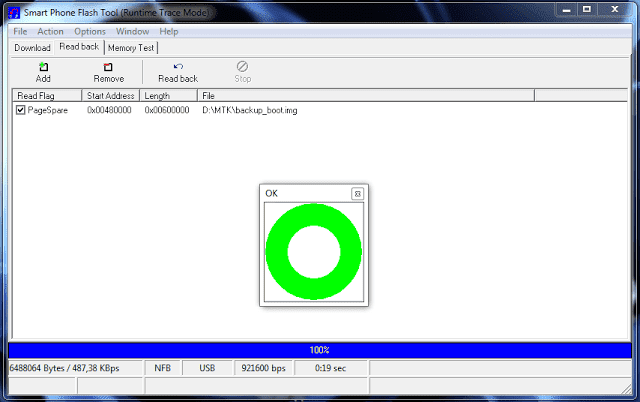Click 6488064 Bytes / 487,38 KBps status

coord(76,368)
